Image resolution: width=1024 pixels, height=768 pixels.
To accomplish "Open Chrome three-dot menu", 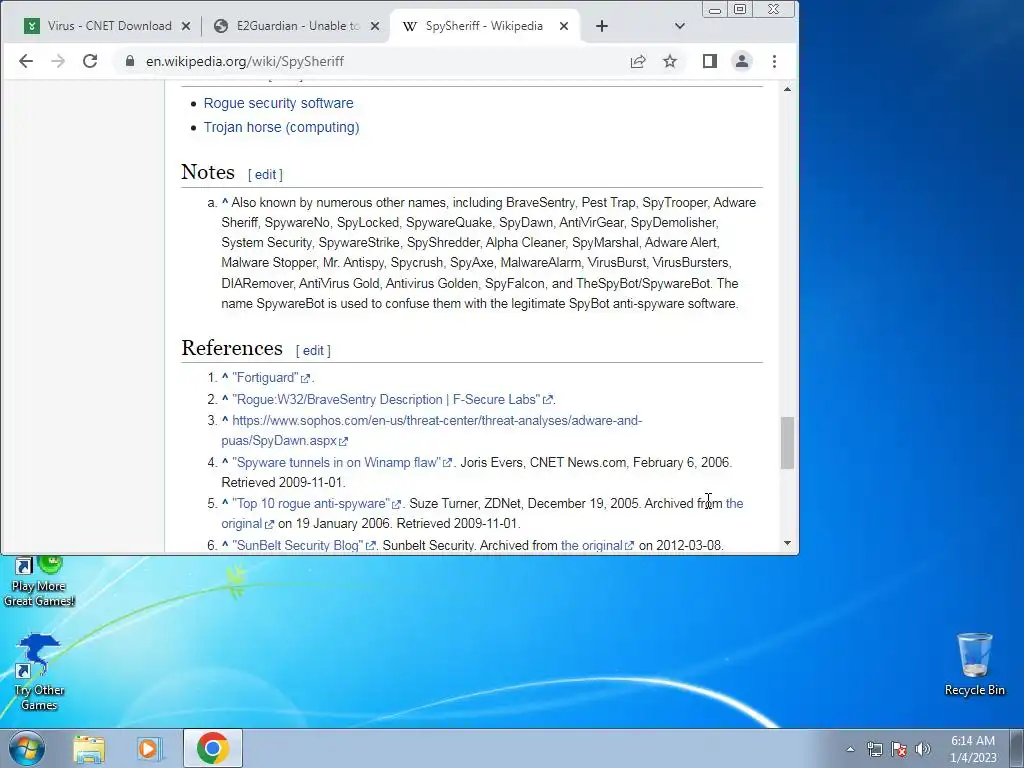I will point(775,61).
